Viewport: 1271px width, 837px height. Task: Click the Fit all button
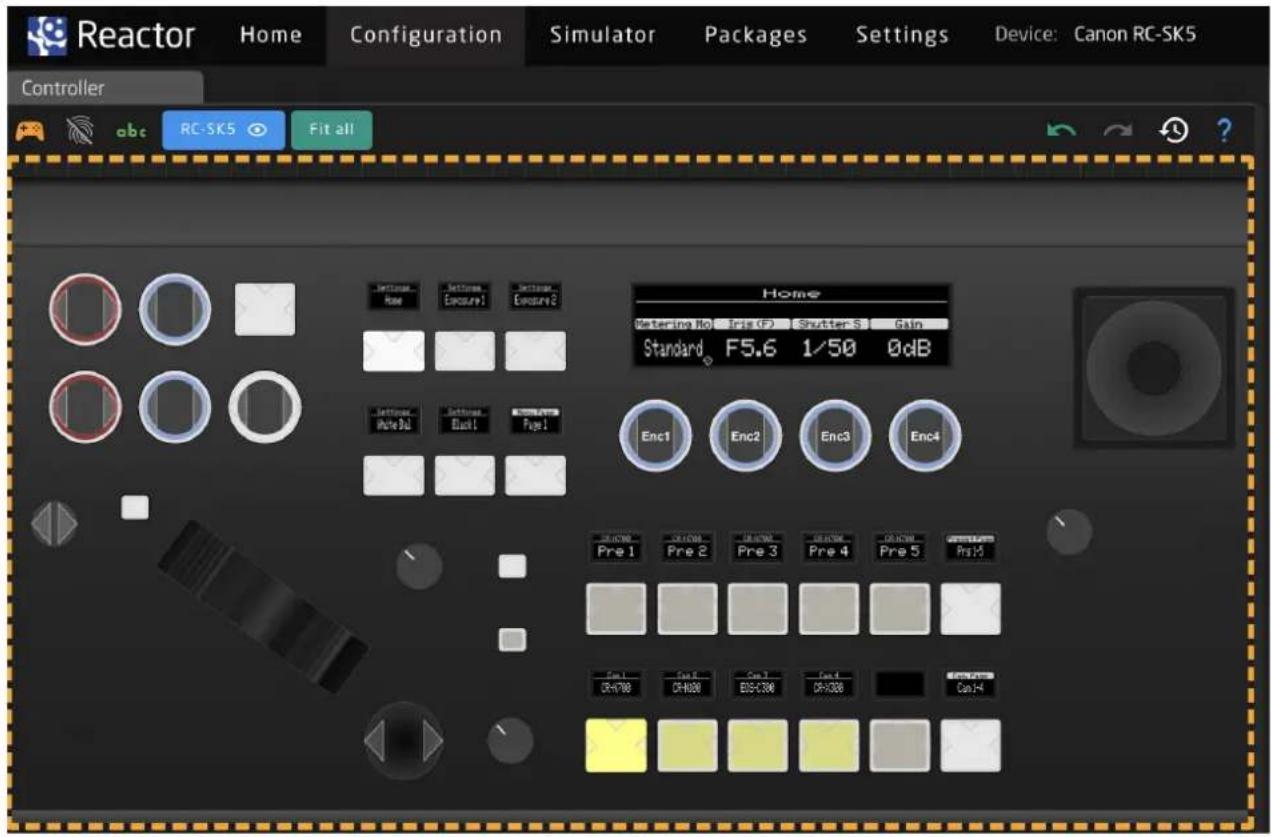pyautogui.click(x=332, y=130)
